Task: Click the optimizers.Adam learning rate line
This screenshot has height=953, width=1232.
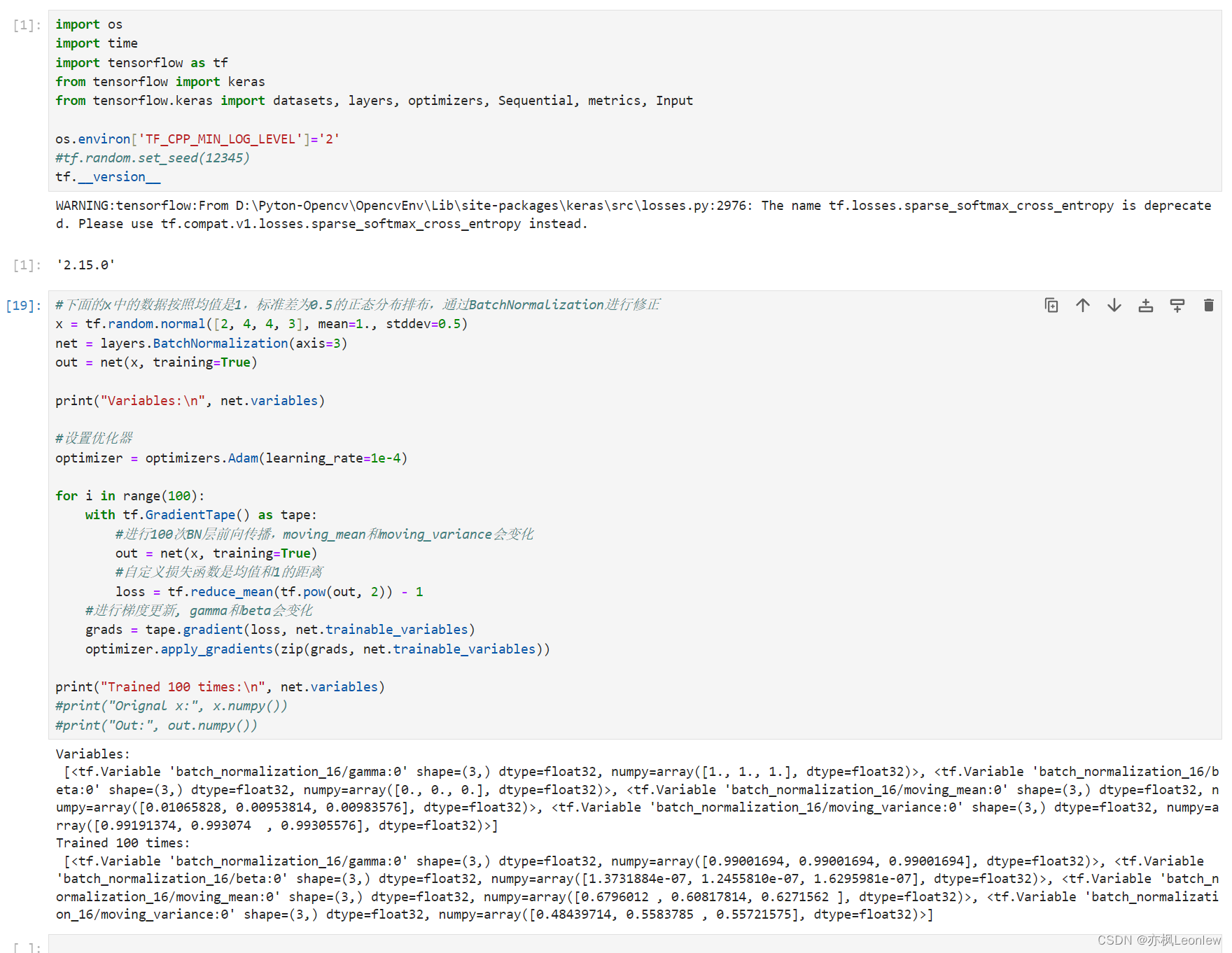Action: point(231,458)
